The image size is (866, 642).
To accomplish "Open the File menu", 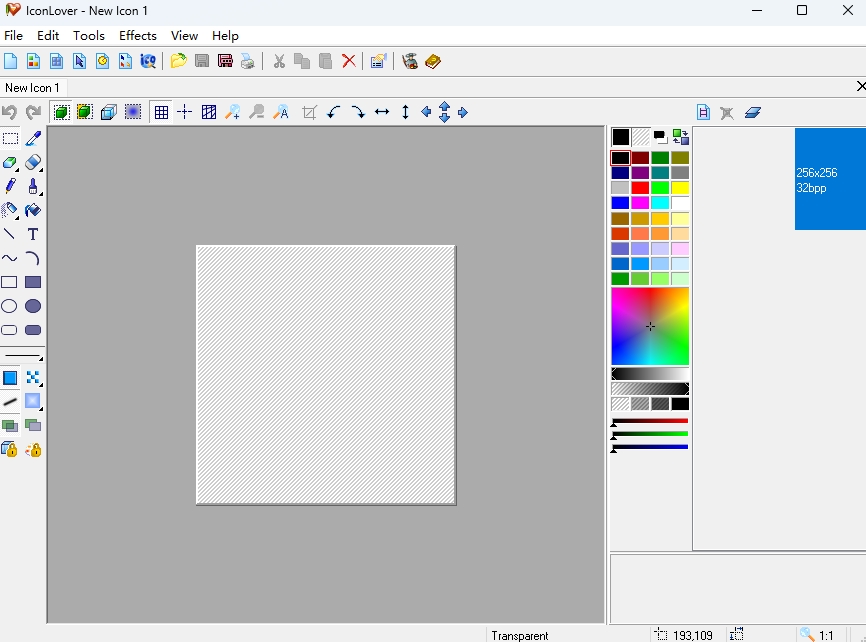I will pyautogui.click(x=13, y=35).
